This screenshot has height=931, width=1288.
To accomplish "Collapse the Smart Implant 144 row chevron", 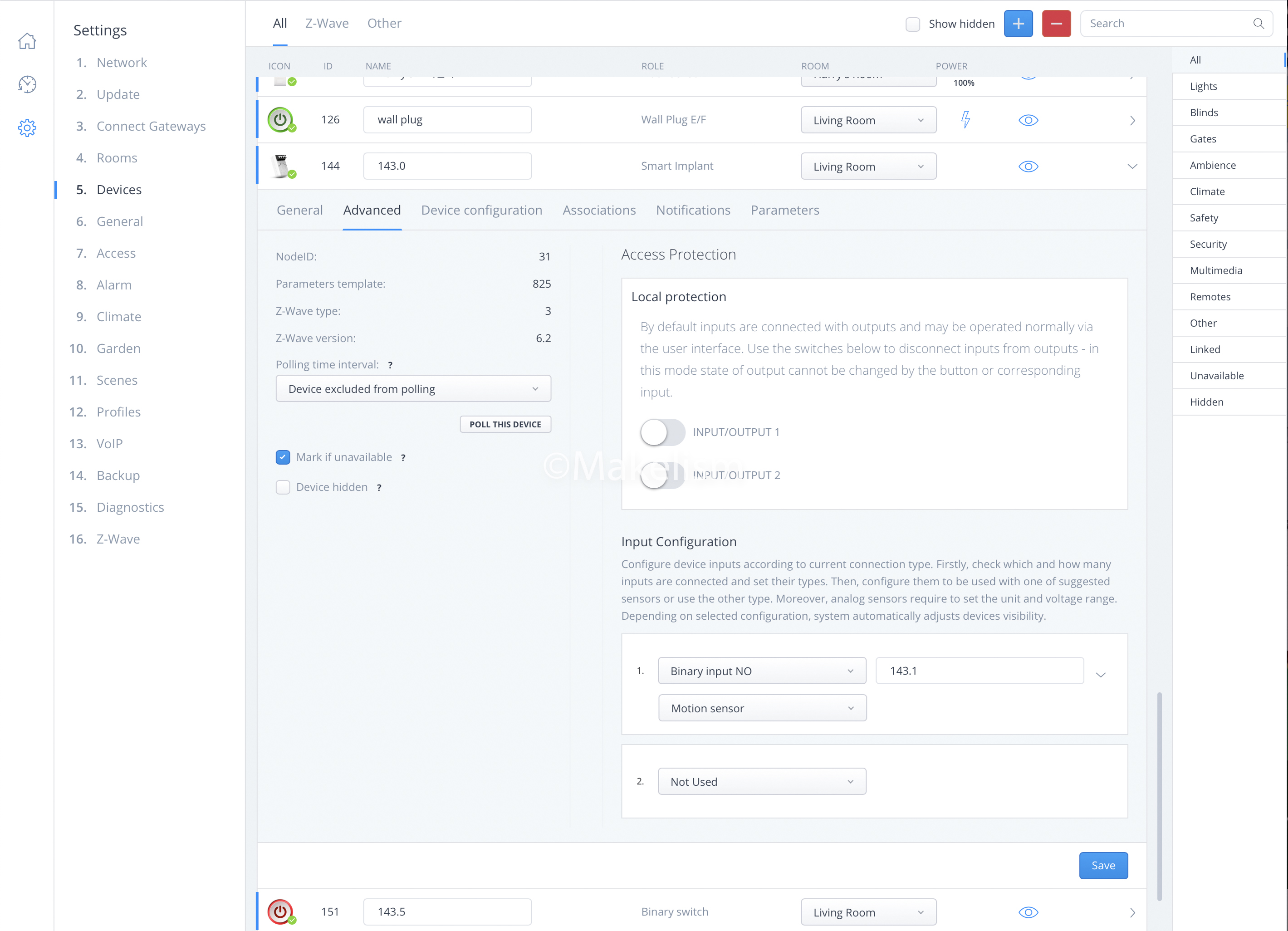I will coord(1132,167).
